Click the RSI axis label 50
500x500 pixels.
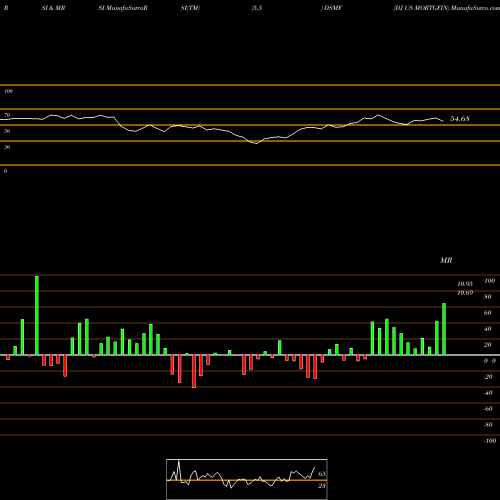click(7, 131)
